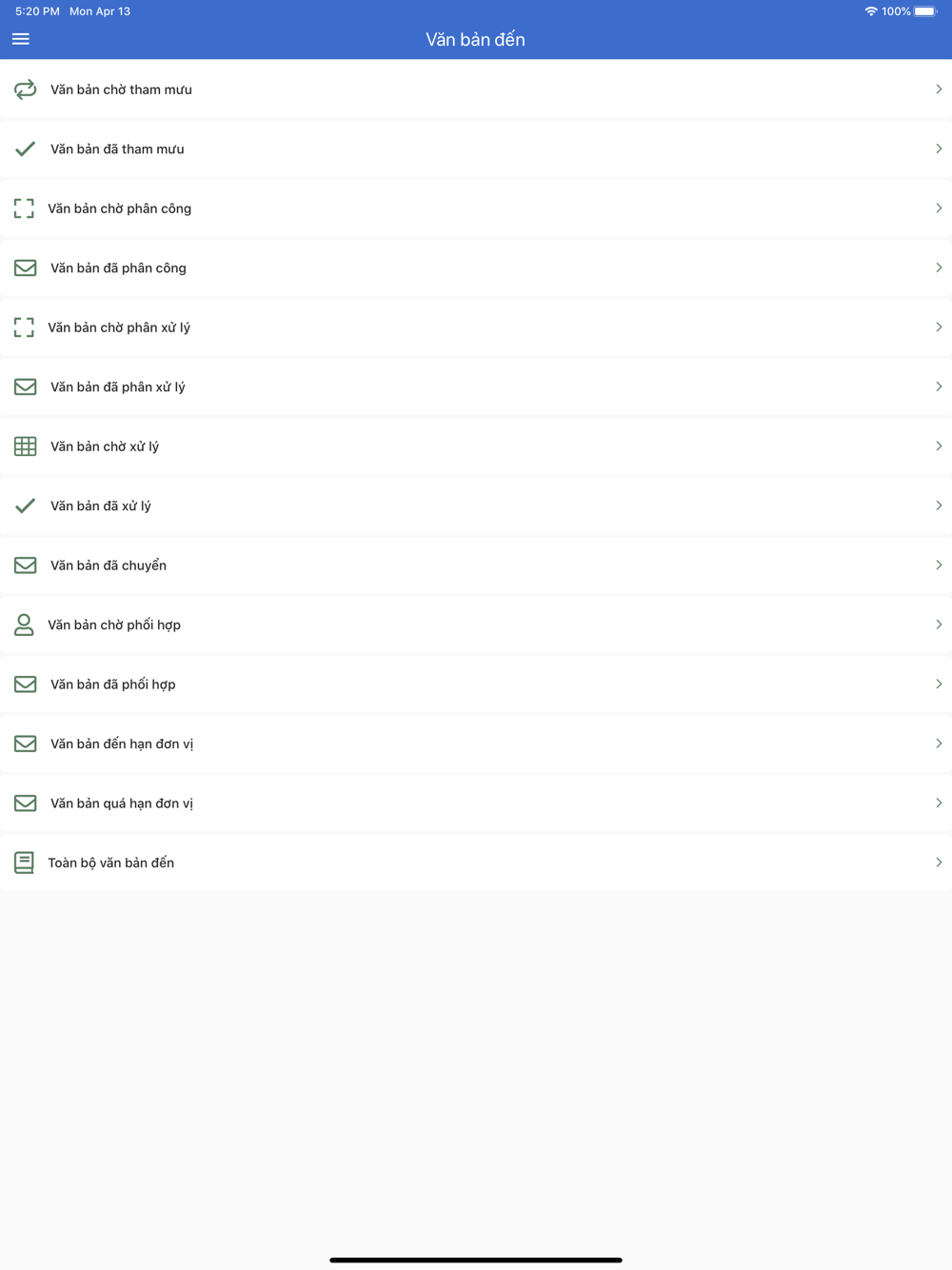Expand the chevron on Văn bản đã chuyển
Viewport: 952px width, 1270px height.
pyautogui.click(x=939, y=566)
